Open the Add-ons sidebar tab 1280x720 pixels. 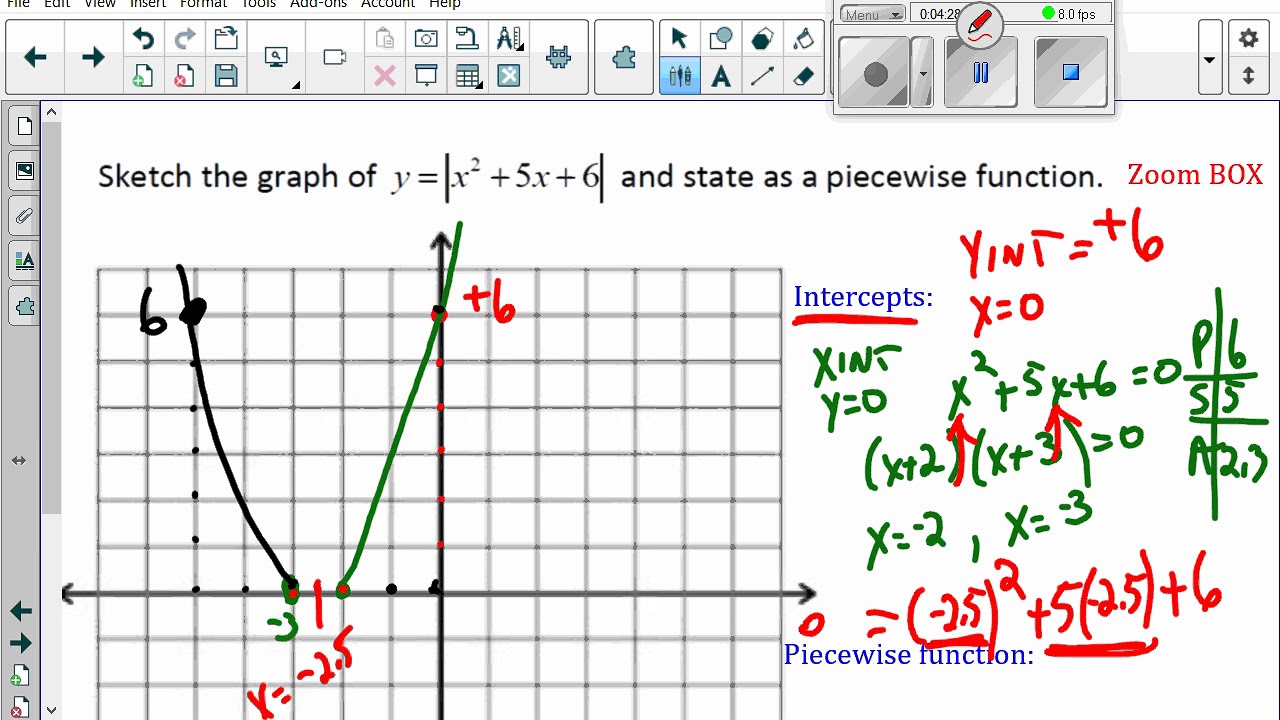[x=24, y=307]
